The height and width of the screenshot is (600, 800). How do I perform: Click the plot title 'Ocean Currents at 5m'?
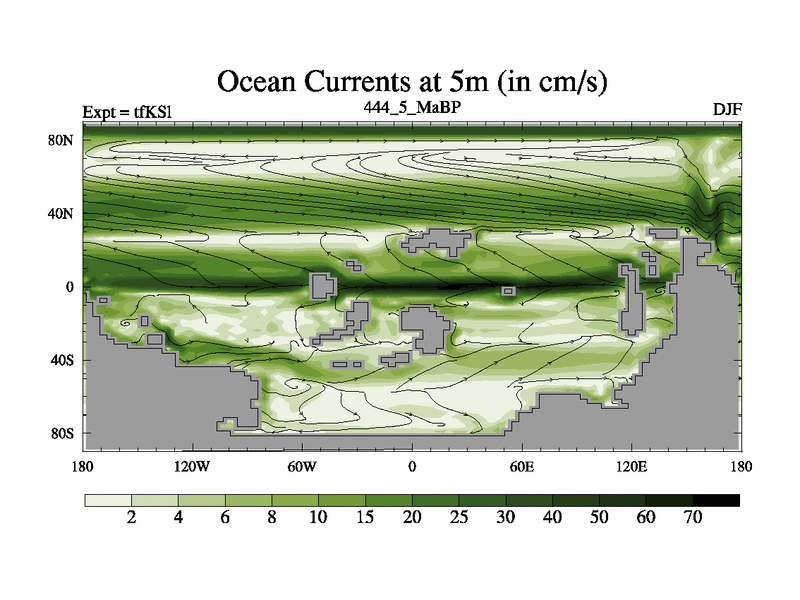point(413,81)
